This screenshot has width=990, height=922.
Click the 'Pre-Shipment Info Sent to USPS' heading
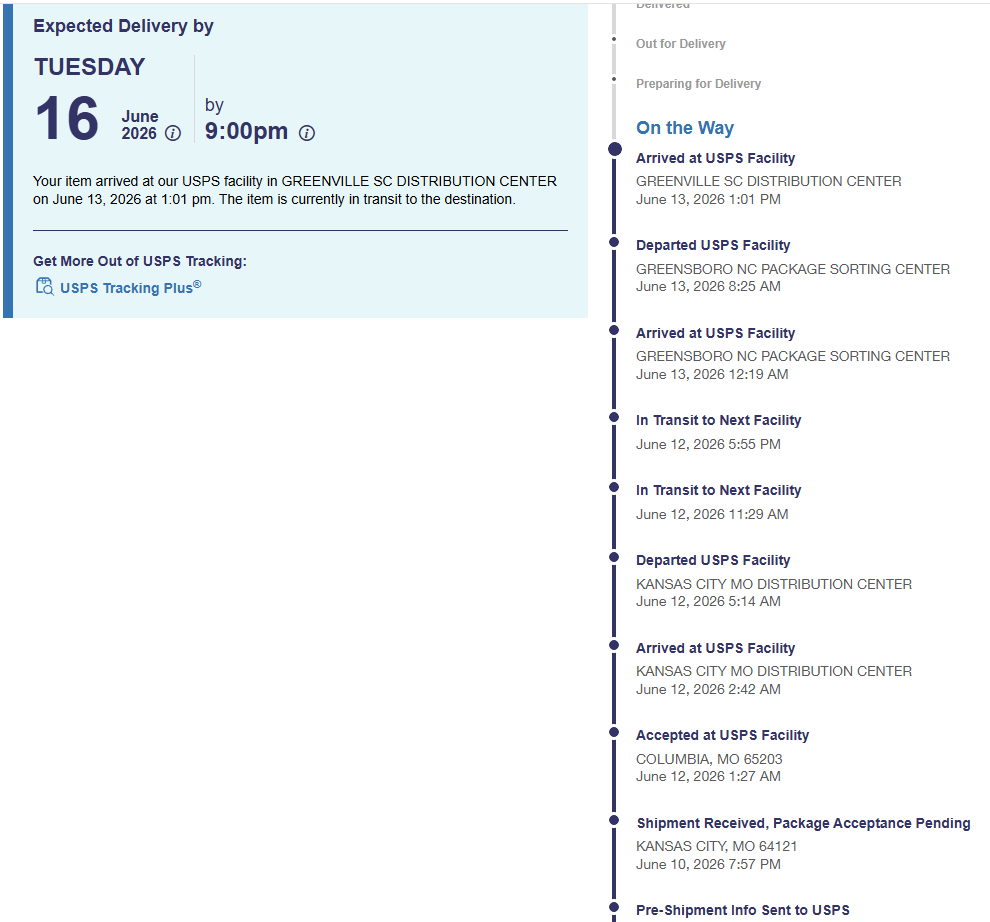742,910
